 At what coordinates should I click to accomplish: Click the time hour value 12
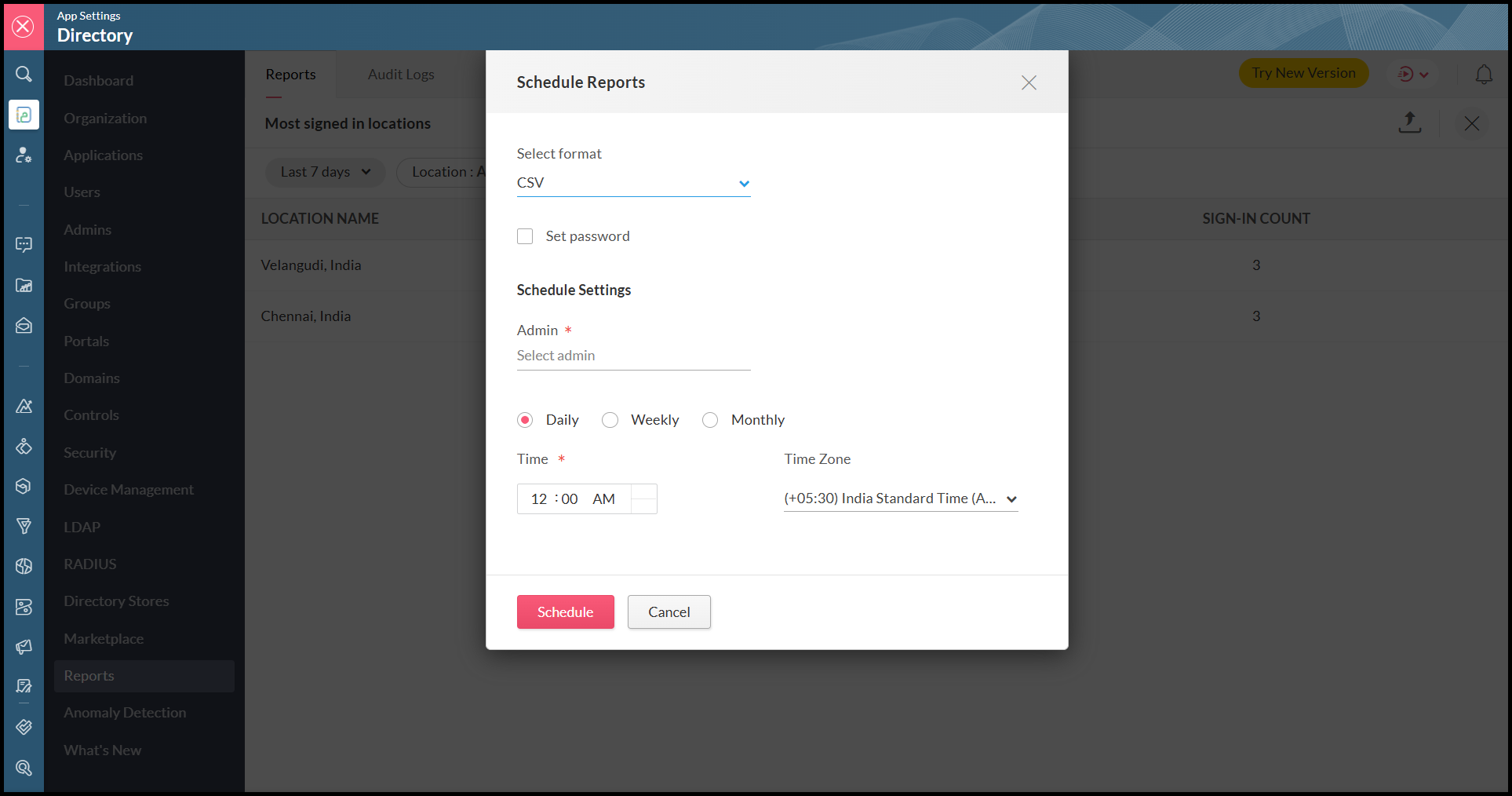point(538,499)
